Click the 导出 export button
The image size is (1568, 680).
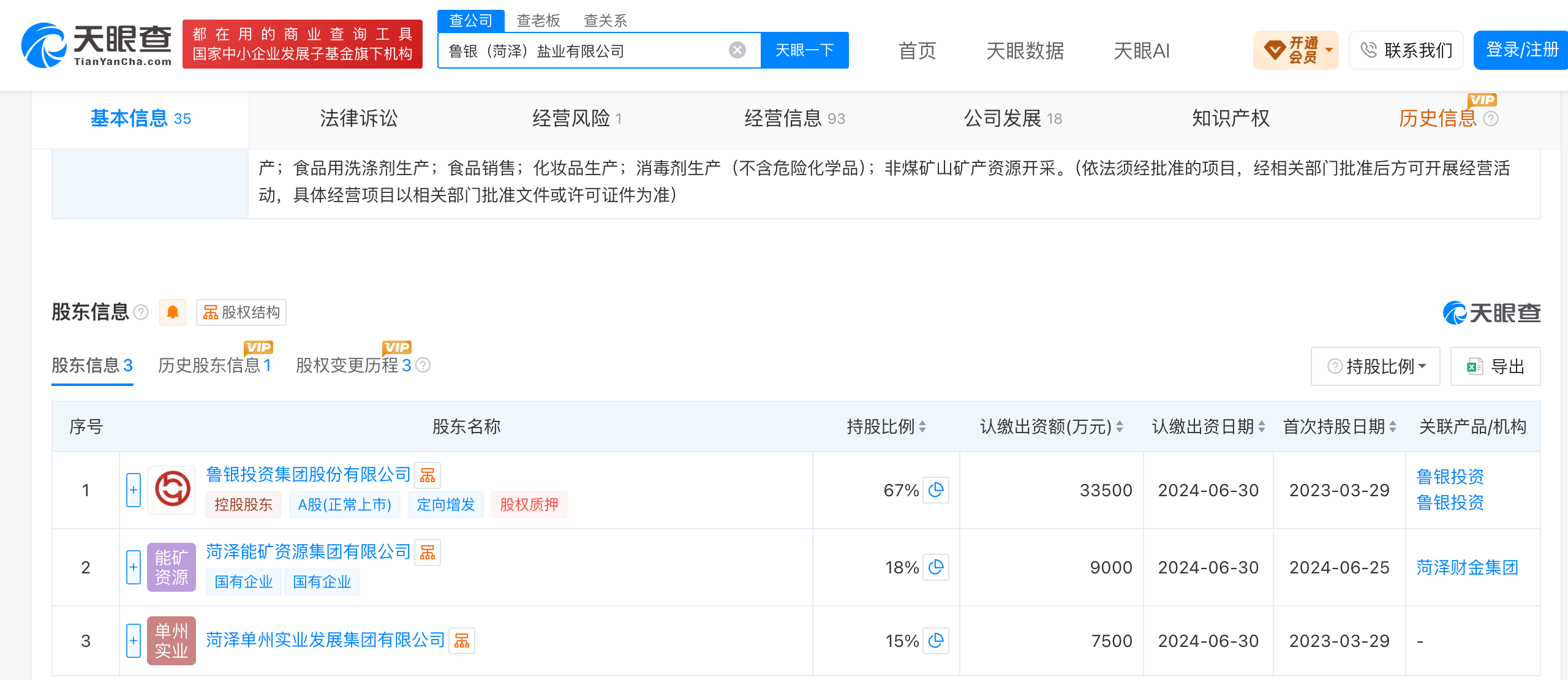tap(1496, 366)
